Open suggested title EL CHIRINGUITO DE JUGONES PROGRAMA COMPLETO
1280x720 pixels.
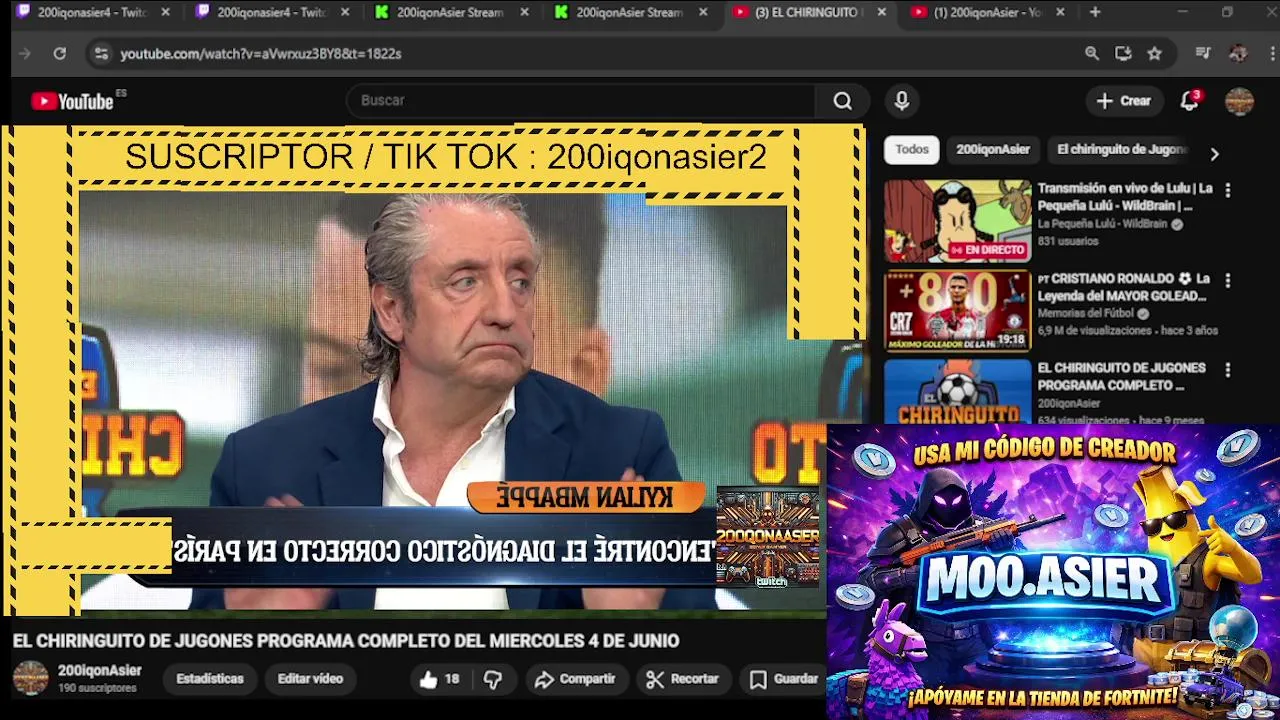[x=1122, y=376]
